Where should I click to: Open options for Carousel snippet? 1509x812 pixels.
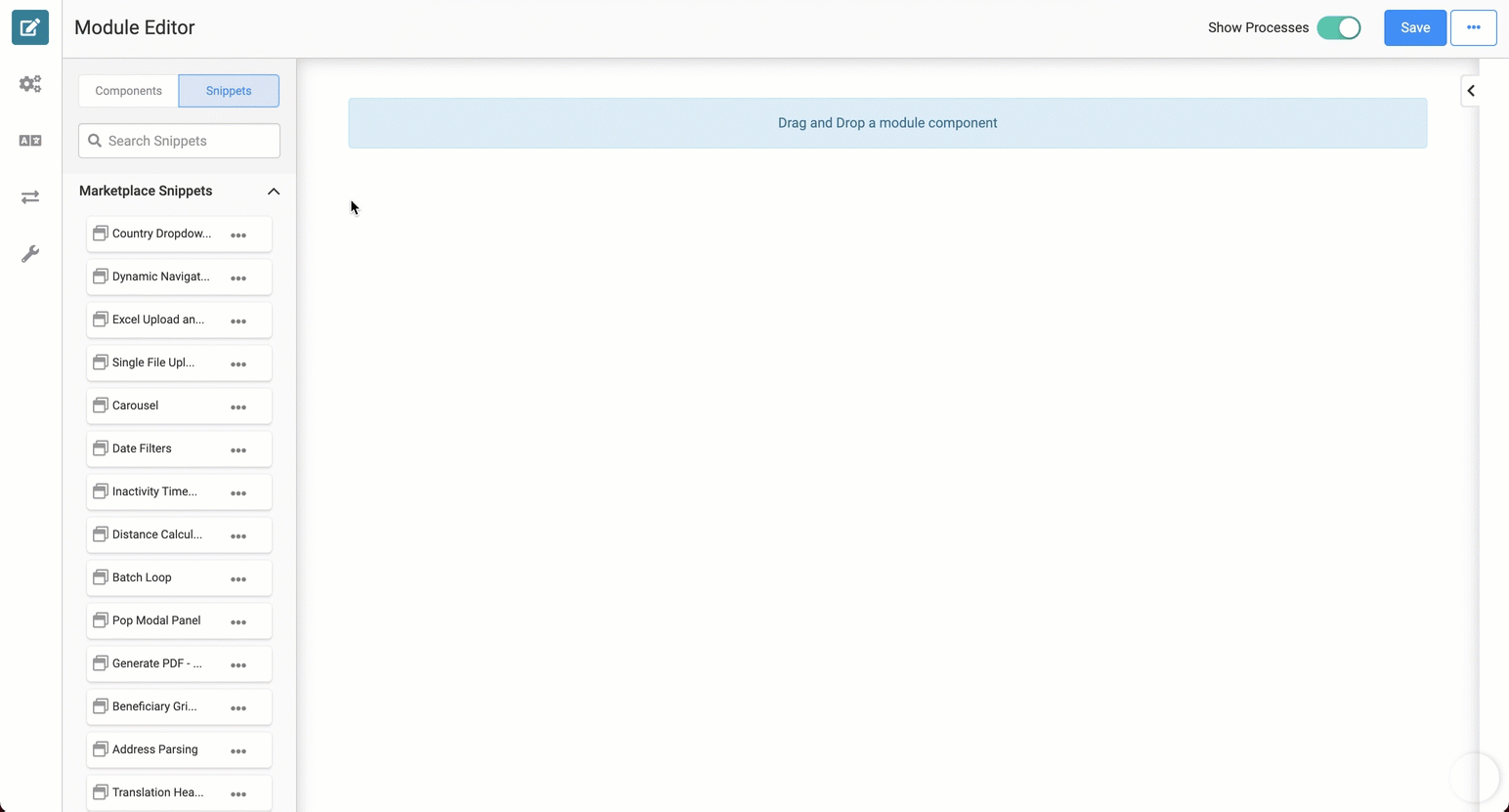238,407
